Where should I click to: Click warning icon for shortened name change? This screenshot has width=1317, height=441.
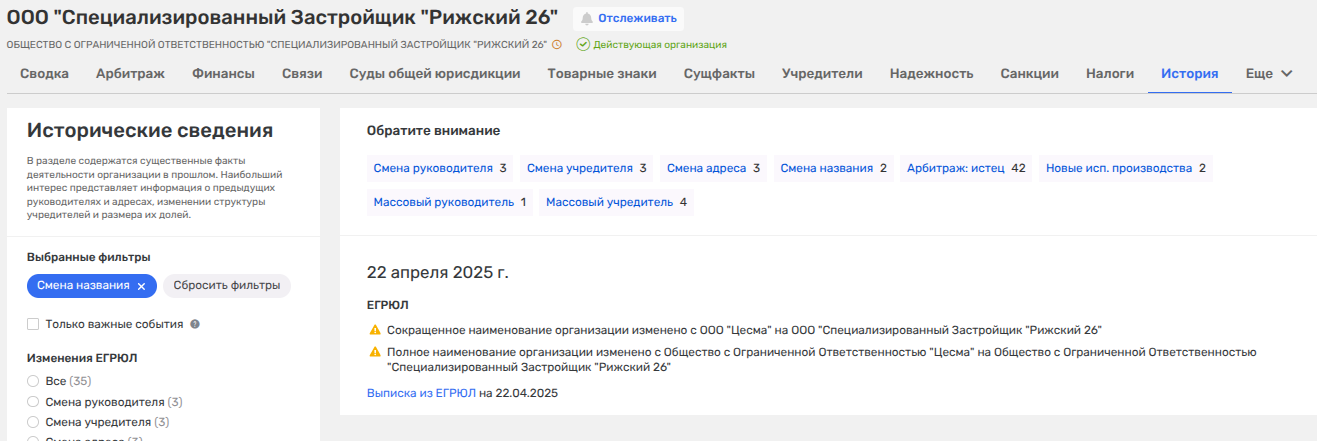[x=375, y=329]
